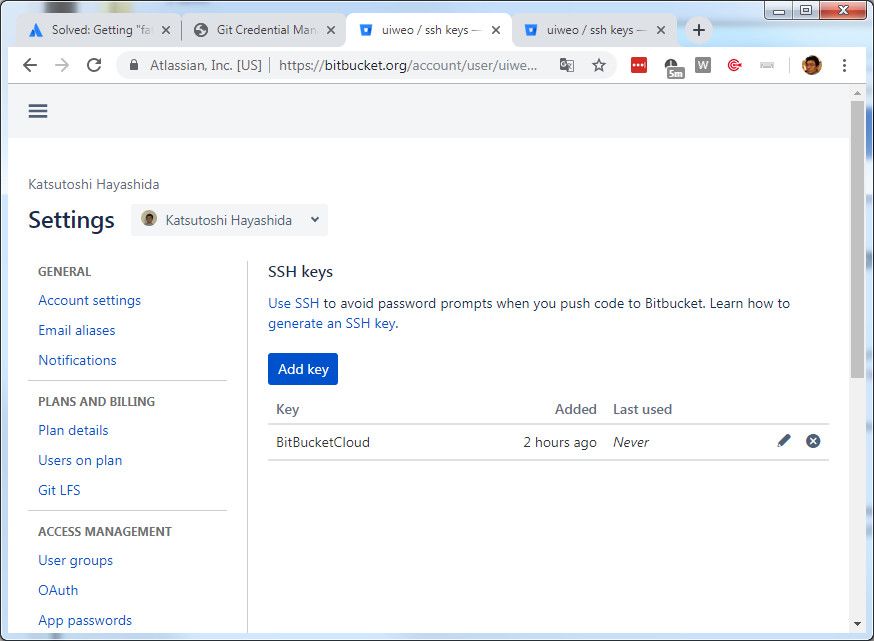Screen dimensions: 874x641
Task: Click the Added column header
Action: (x=576, y=409)
